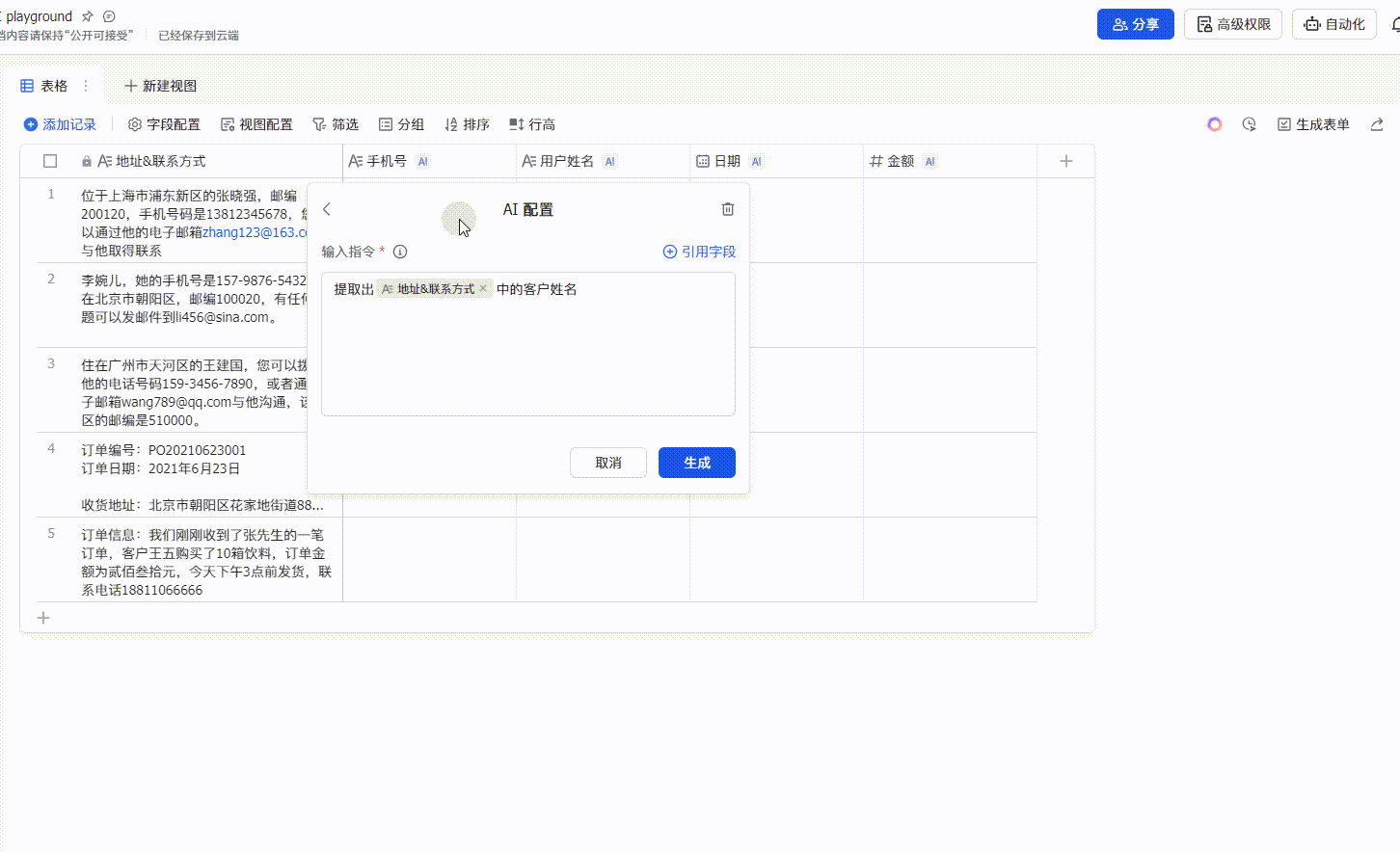1400x852 pixels.
Task: Click inside the instruction text area
Action: (x=527, y=357)
